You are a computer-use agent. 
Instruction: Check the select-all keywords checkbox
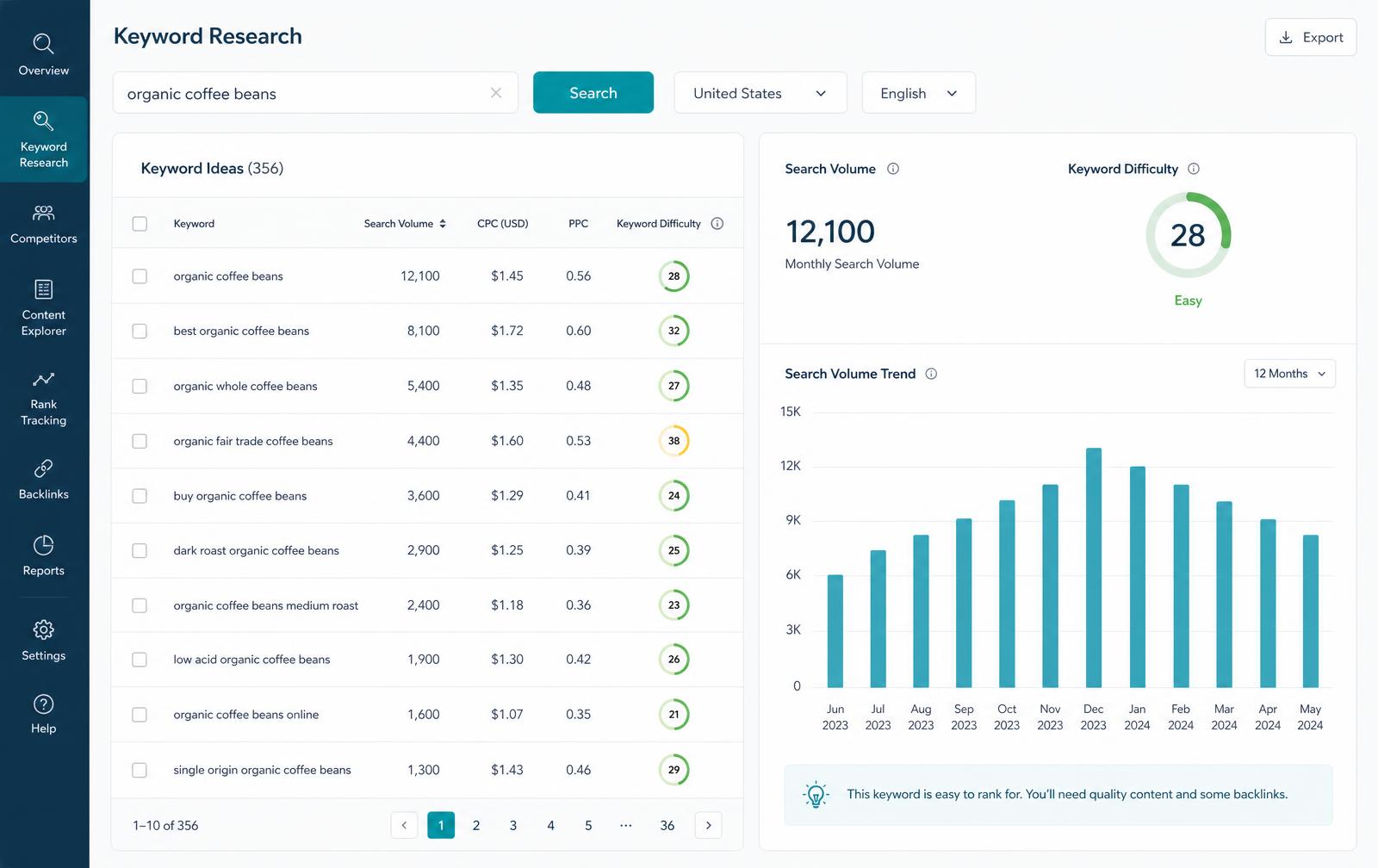140,224
